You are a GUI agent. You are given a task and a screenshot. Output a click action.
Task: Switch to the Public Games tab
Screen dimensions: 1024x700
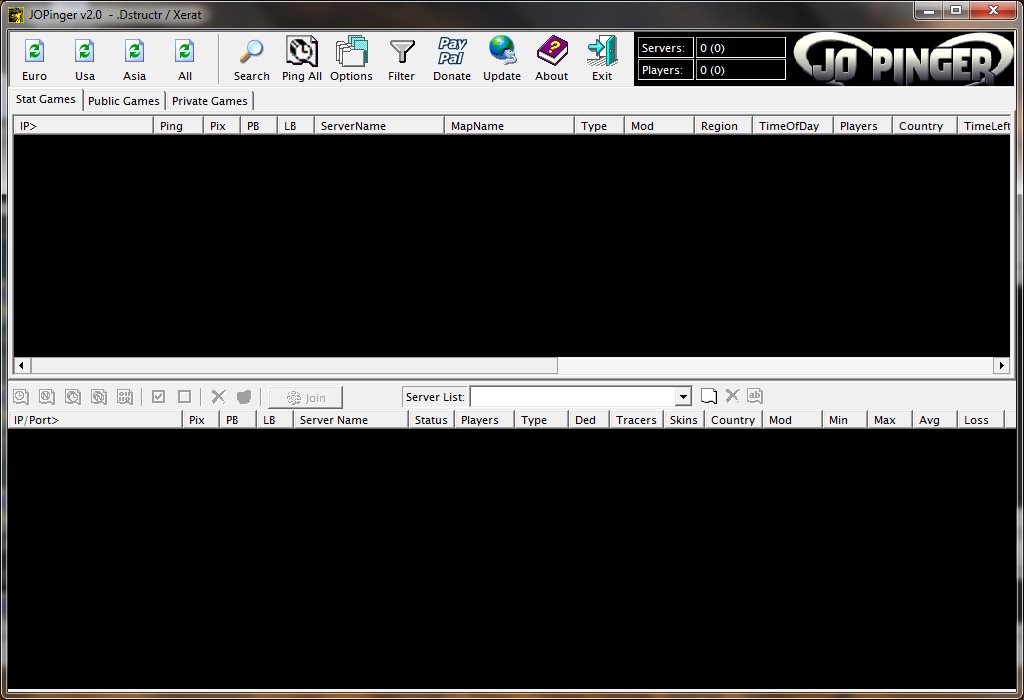pyautogui.click(x=123, y=101)
